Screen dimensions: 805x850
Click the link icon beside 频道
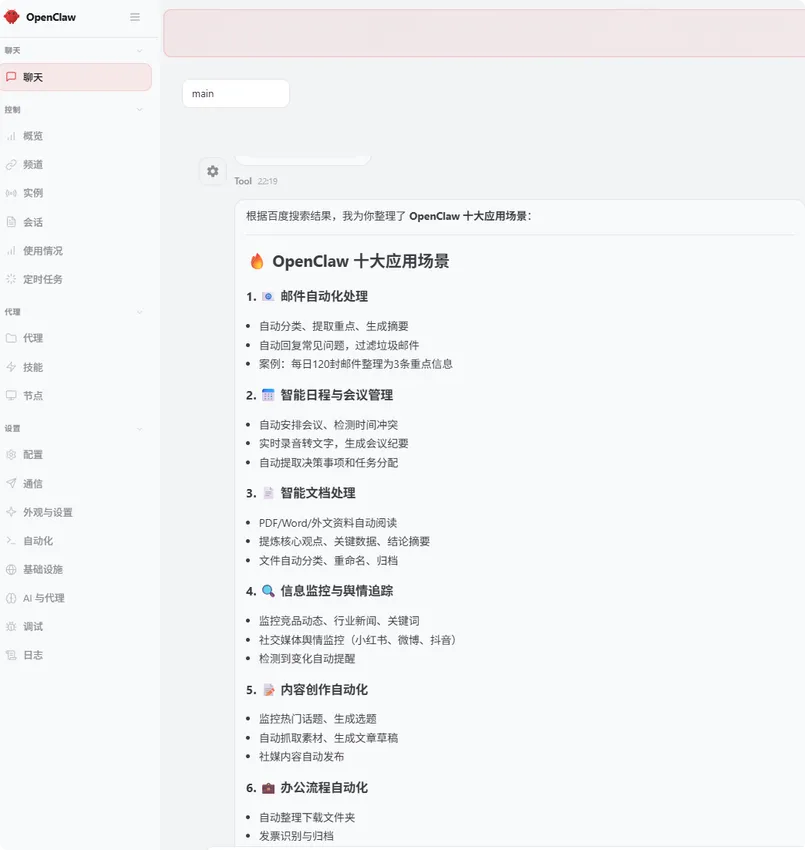pos(11,164)
